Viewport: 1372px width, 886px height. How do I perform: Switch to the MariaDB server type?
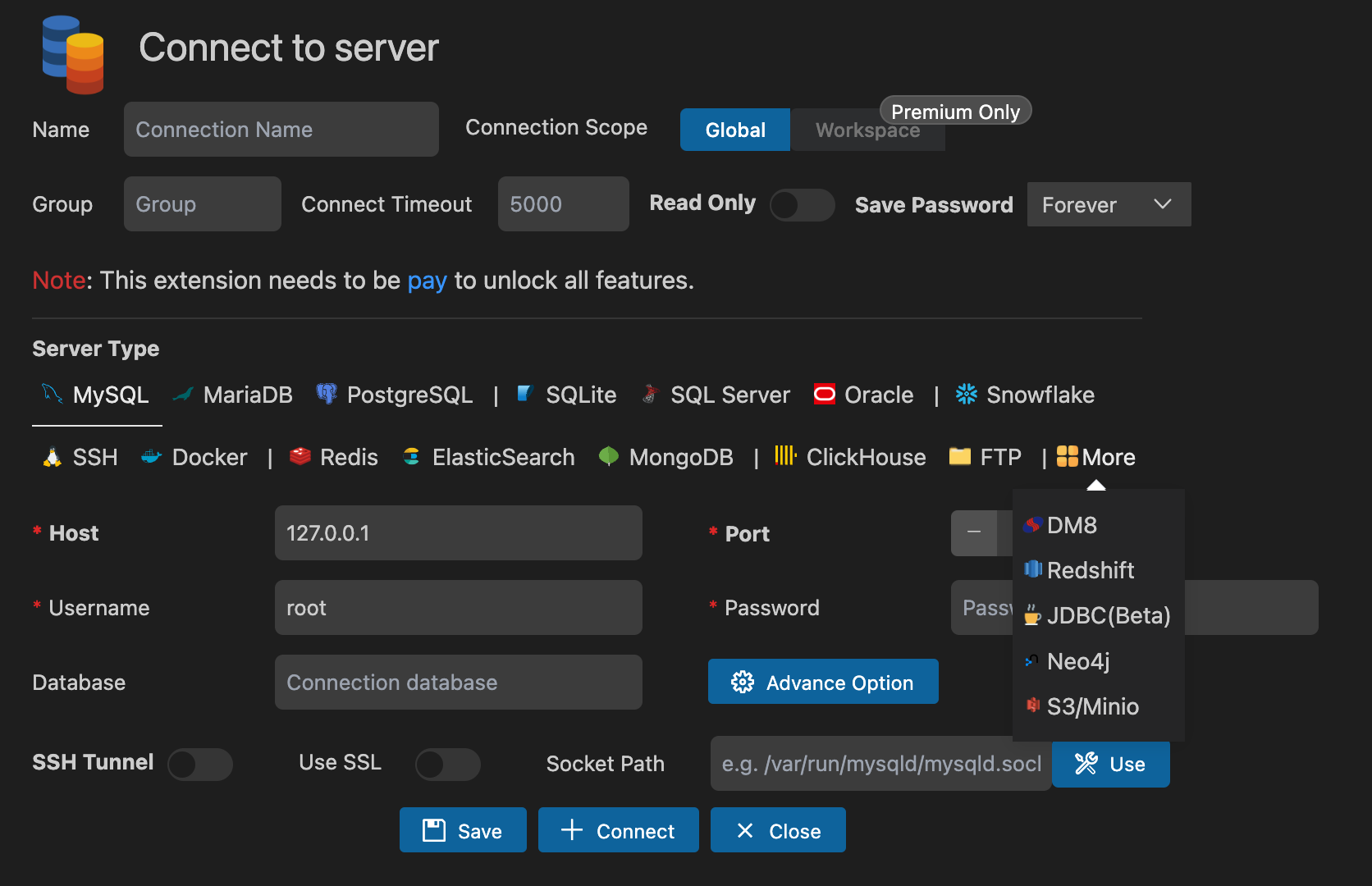[233, 395]
